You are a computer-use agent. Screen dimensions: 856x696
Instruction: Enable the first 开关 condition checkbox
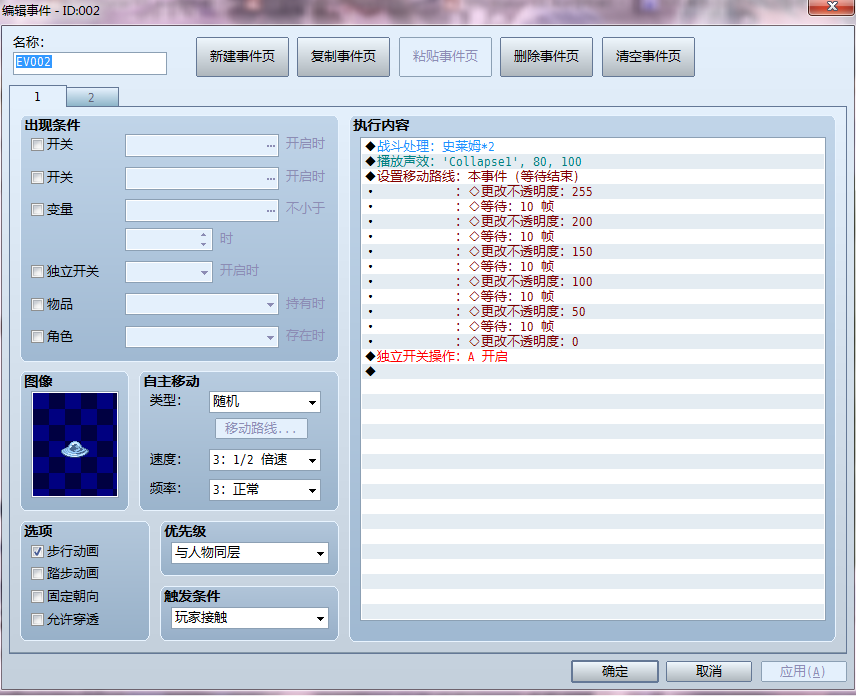37,145
